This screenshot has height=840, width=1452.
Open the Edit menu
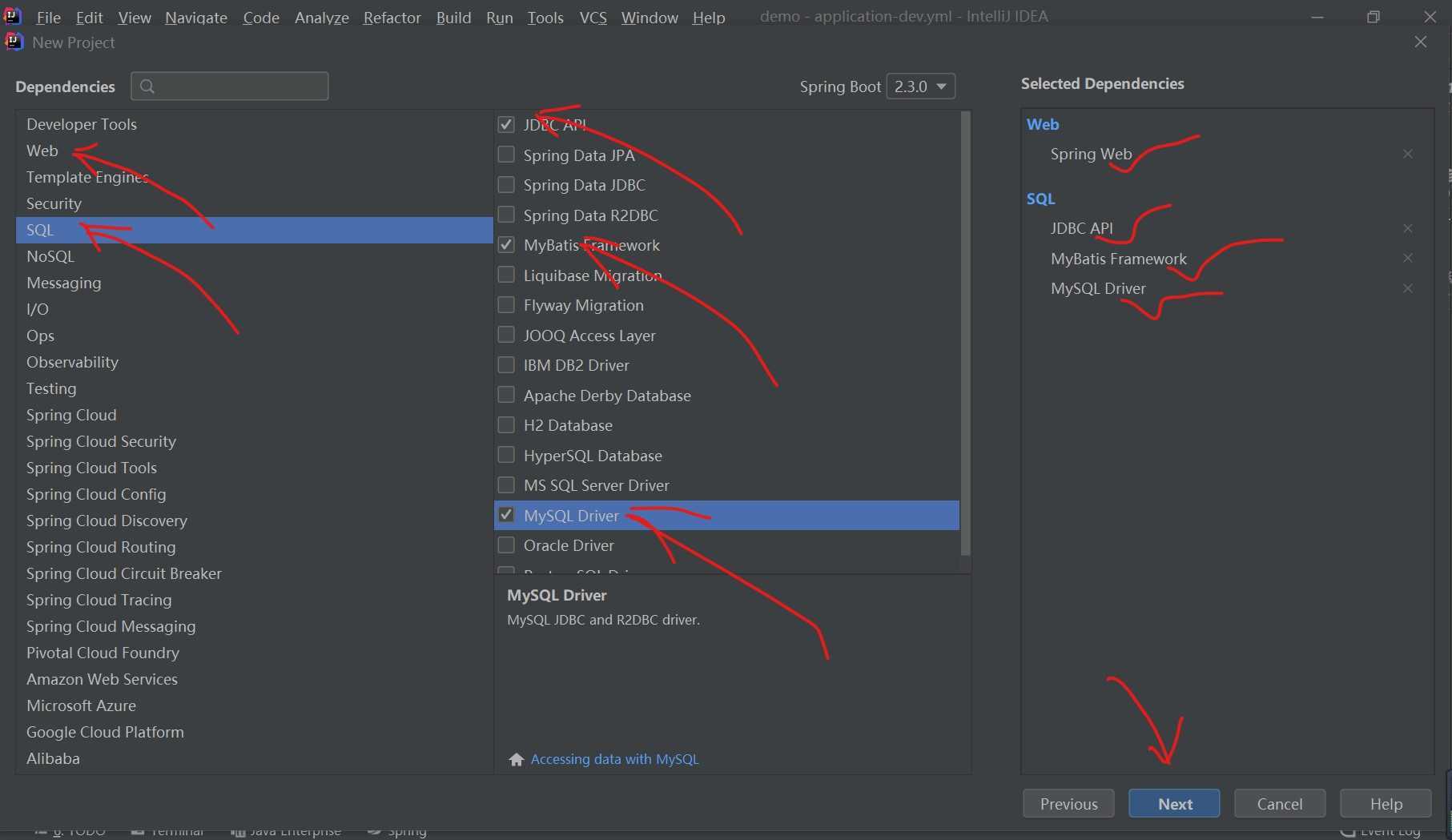click(89, 18)
